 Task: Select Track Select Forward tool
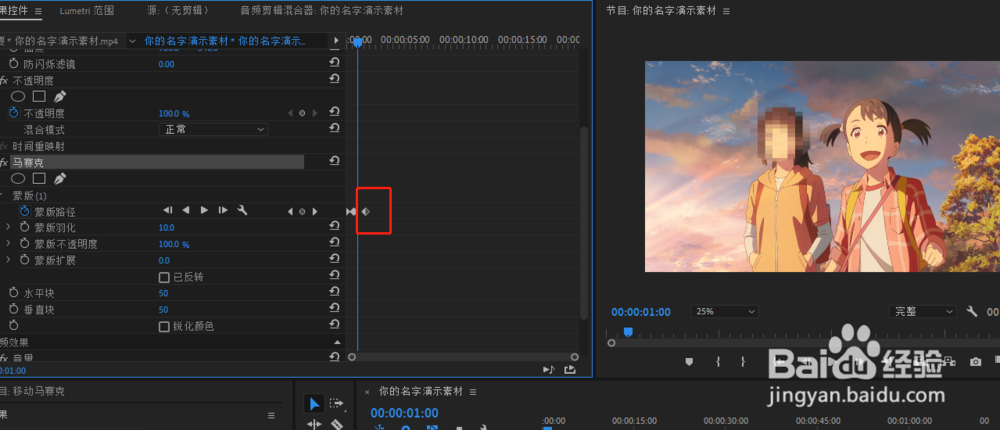(336, 403)
